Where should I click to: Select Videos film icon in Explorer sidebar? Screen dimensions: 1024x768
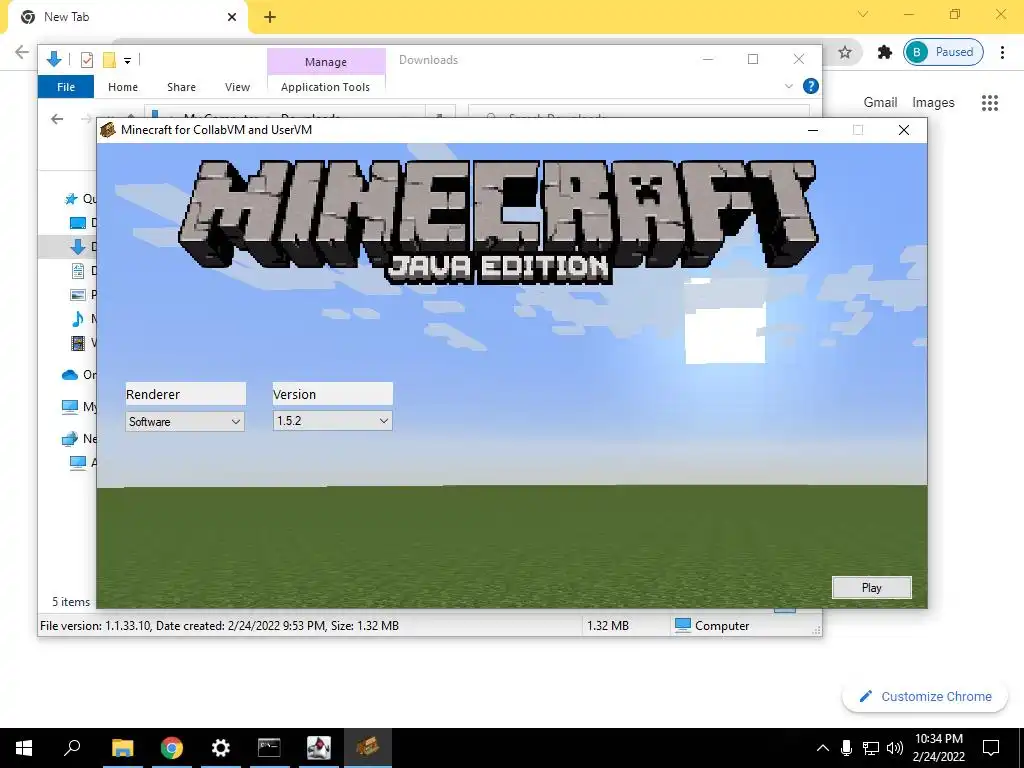(x=78, y=342)
